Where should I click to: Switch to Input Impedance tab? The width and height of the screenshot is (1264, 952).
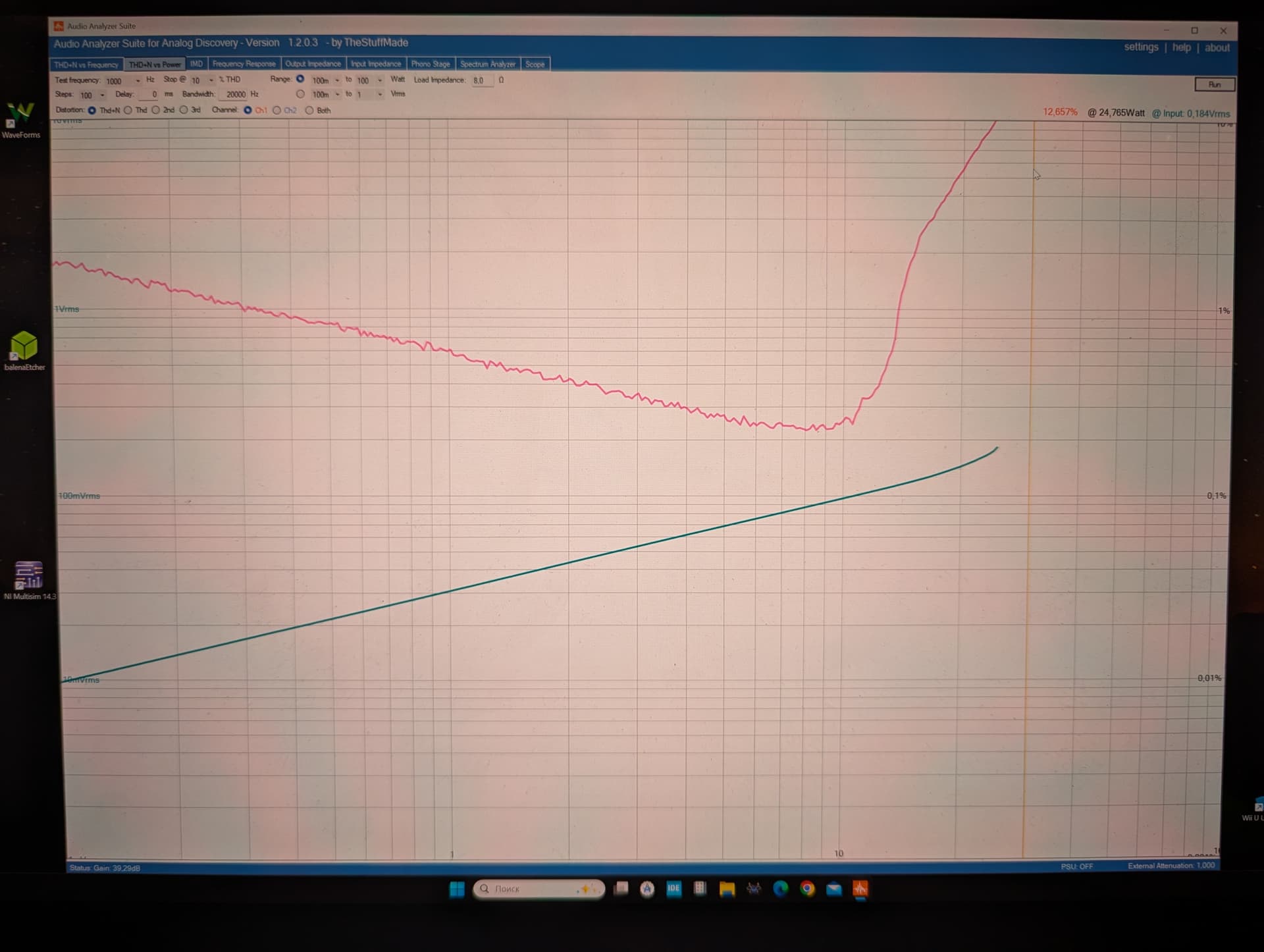point(375,64)
